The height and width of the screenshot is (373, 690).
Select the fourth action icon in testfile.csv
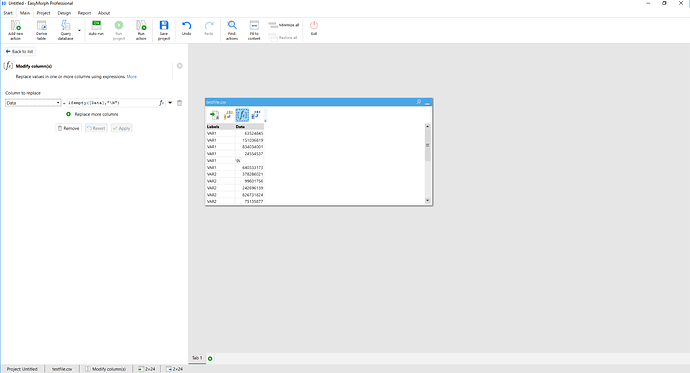(256, 115)
